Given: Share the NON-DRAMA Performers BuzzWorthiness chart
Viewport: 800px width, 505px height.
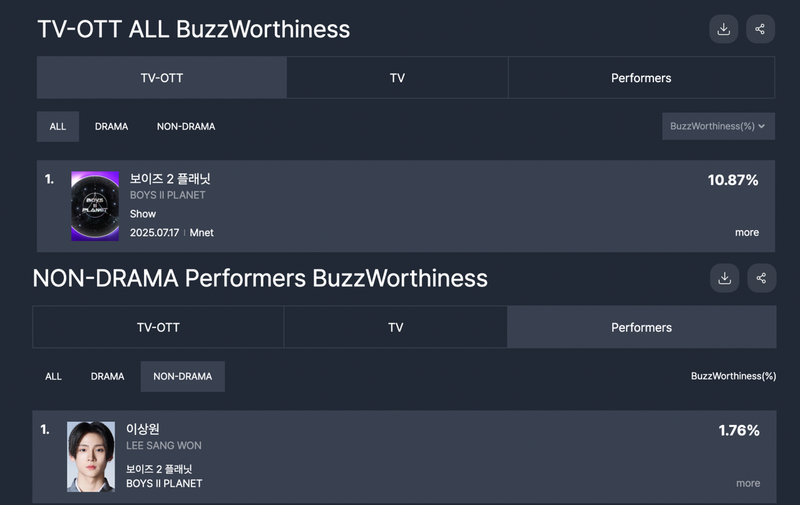Looking at the screenshot, I should (762, 278).
